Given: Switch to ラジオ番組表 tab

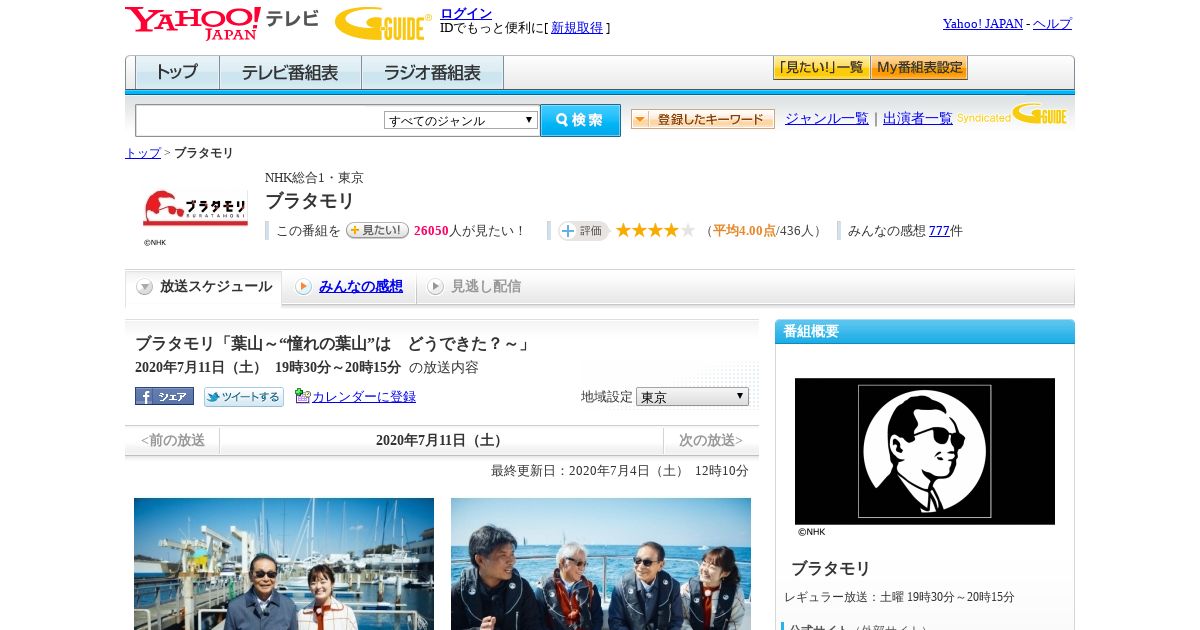Looking at the screenshot, I should tap(432, 73).
